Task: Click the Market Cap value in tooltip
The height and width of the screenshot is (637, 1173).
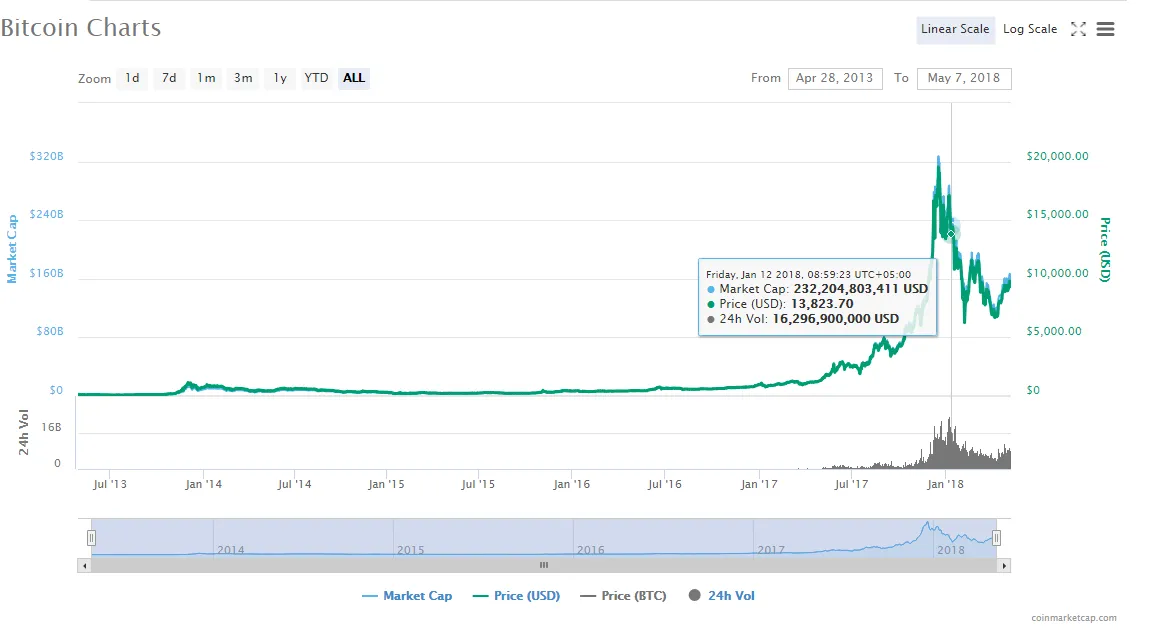Action: pyautogui.click(x=860, y=289)
